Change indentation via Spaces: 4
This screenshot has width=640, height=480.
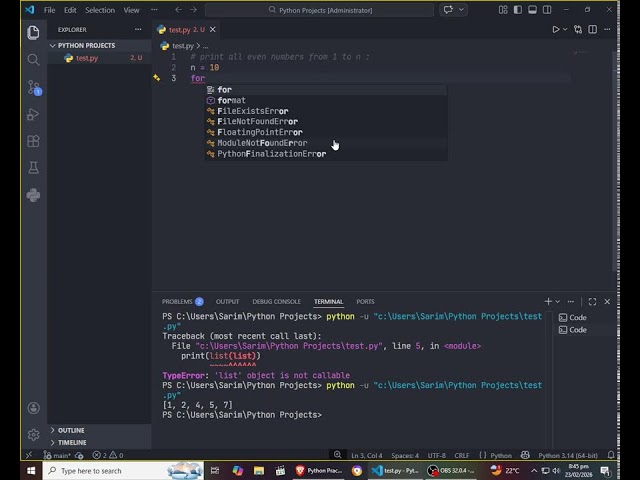(405, 456)
